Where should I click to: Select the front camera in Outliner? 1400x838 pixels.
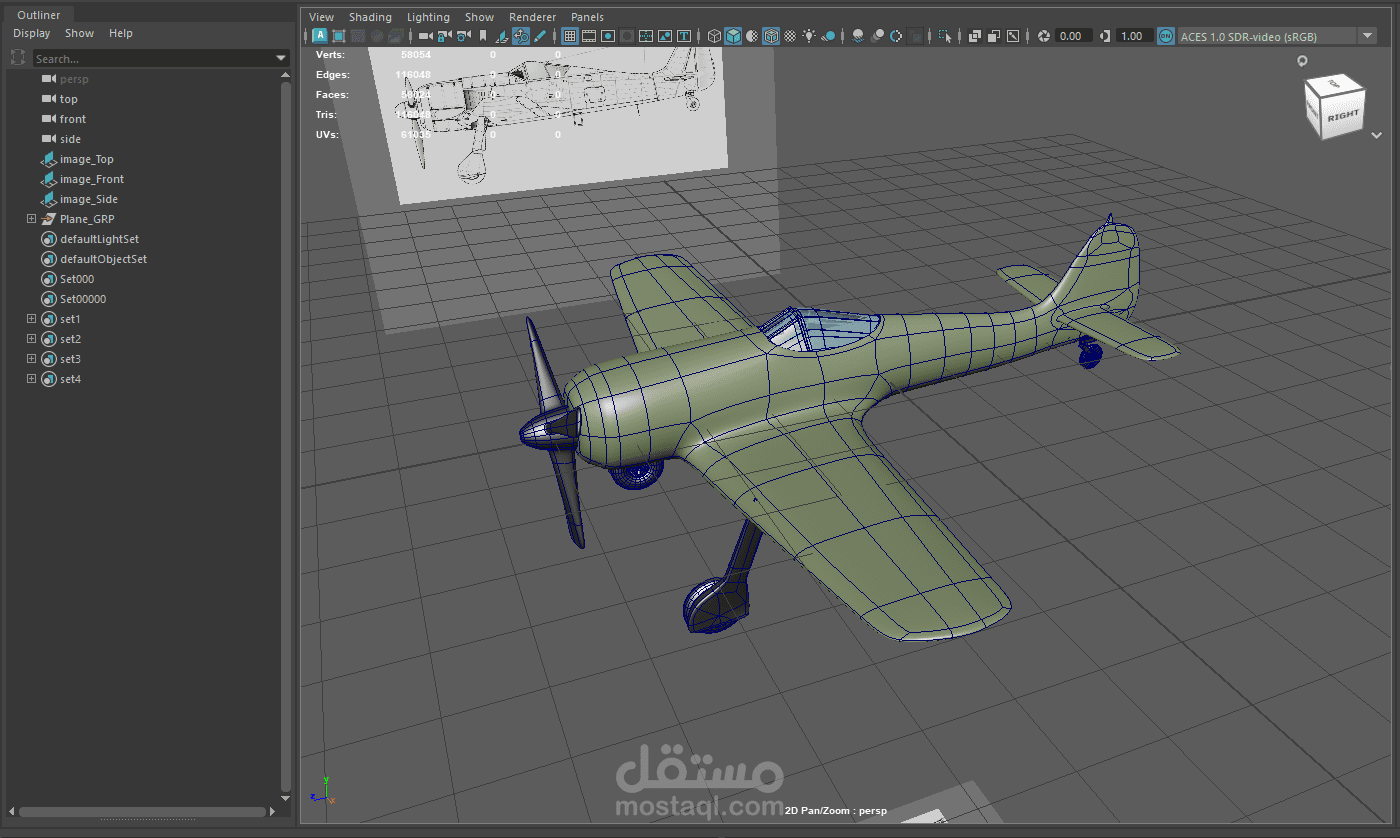click(73, 119)
